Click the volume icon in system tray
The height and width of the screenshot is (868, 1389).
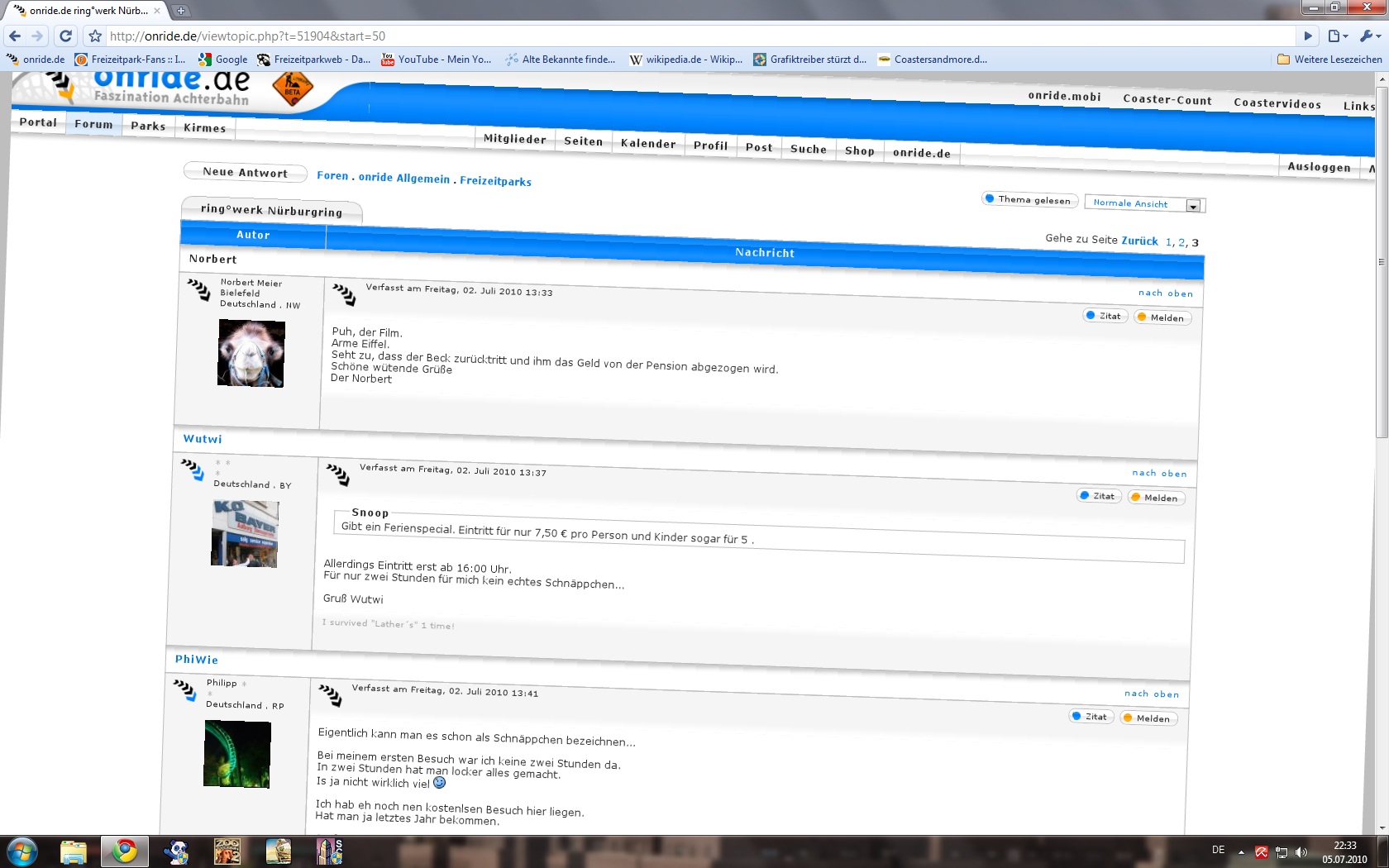point(1301,851)
